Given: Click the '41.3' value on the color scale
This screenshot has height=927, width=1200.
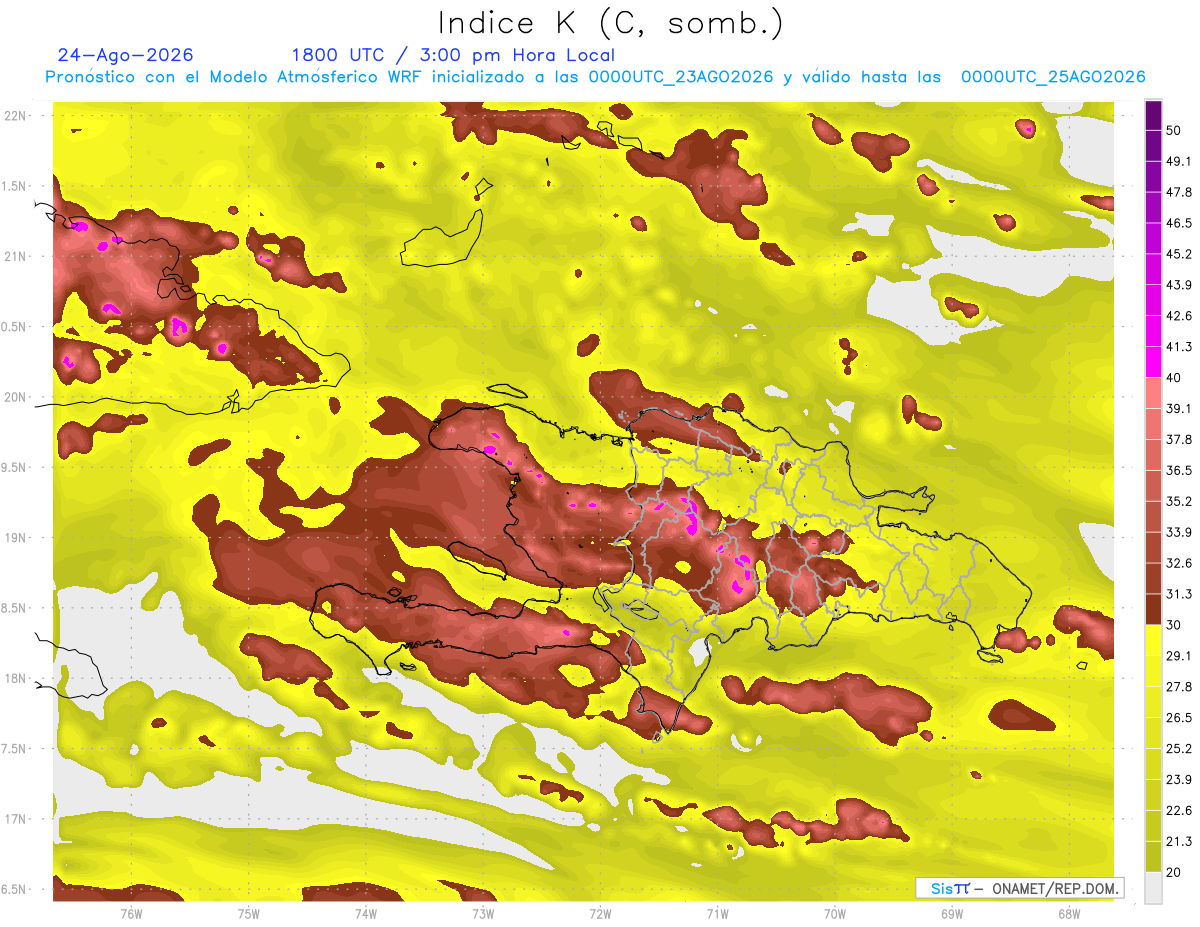Looking at the screenshot, I should tap(1179, 347).
